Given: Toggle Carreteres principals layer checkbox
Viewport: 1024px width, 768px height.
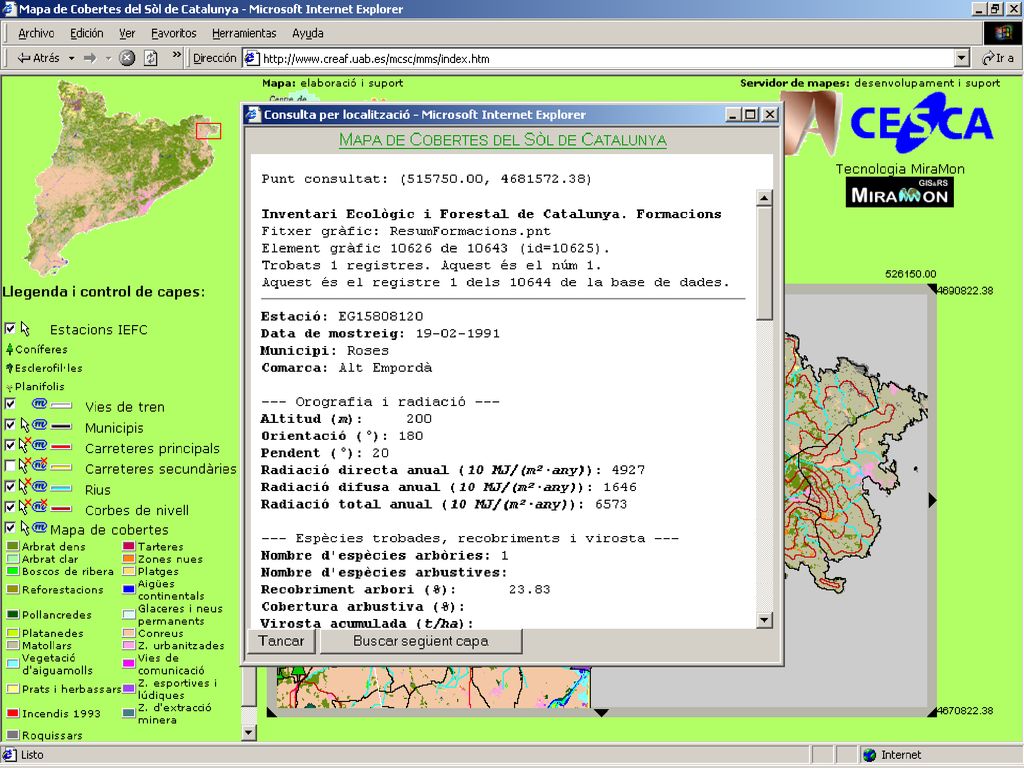Looking at the screenshot, I should point(10,445).
